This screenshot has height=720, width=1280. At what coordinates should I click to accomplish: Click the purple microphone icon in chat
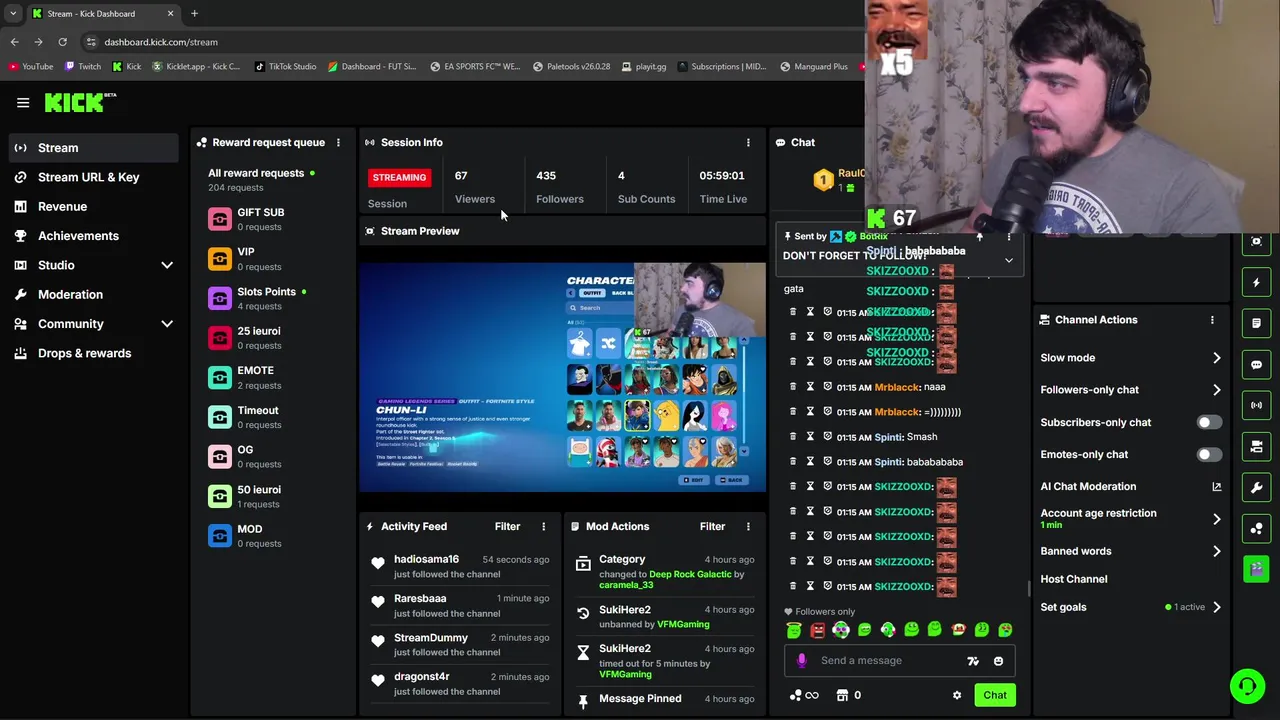(x=801, y=661)
